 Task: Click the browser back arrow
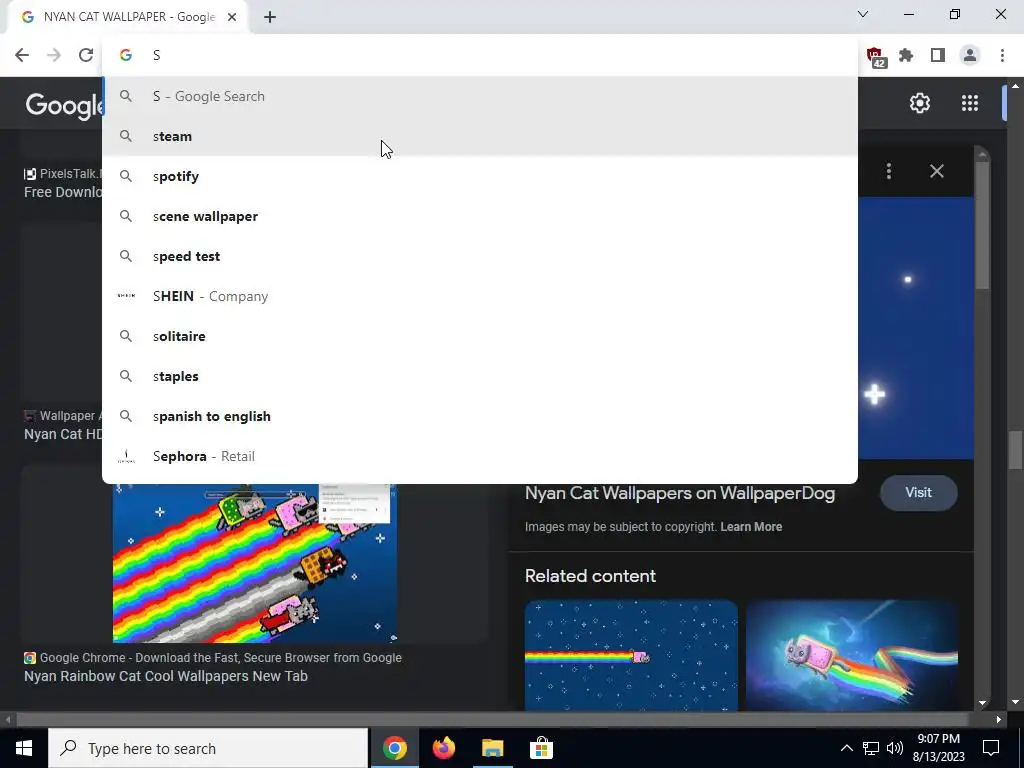click(x=22, y=55)
